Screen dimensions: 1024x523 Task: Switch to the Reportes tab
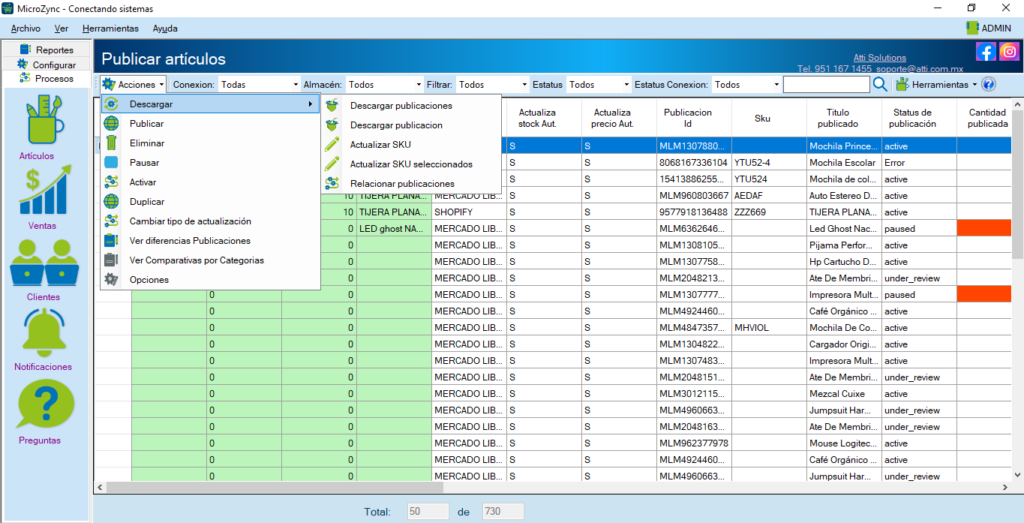(46, 50)
